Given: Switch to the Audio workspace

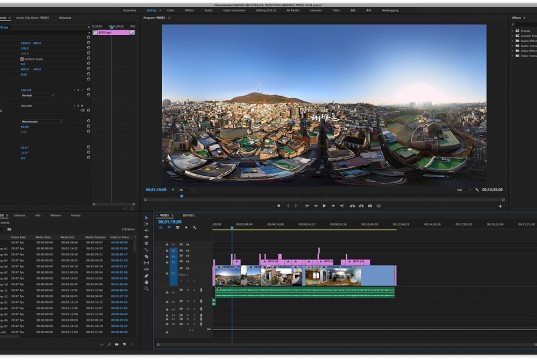Looking at the screenshot, I should pos(208,11).
